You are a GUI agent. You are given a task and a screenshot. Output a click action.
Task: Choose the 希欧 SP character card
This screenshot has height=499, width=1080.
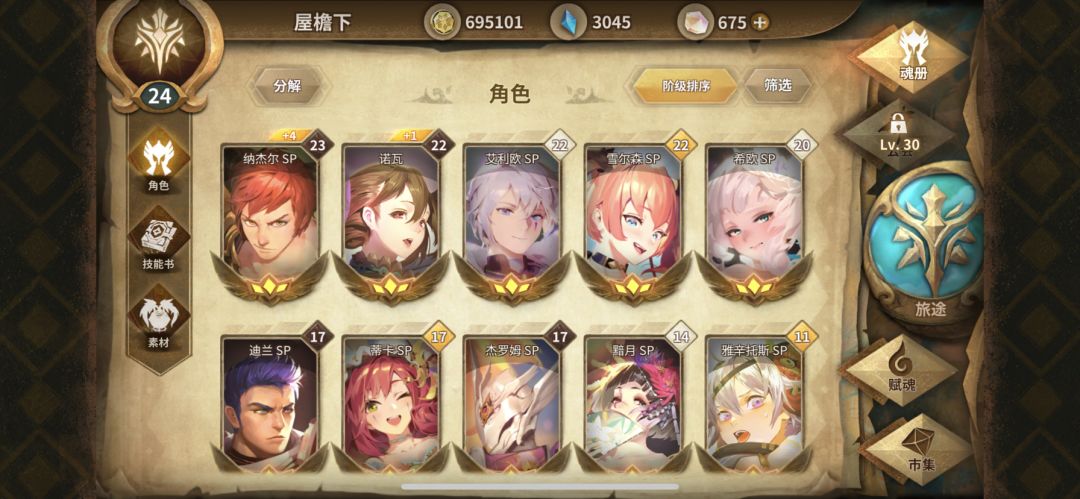click(x=754, y=219)
